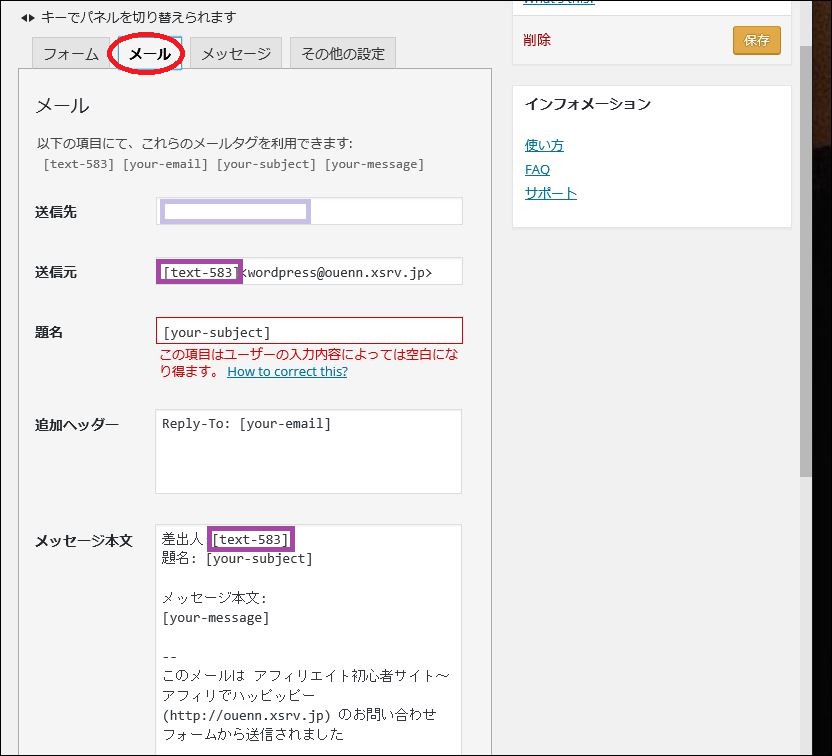Click the (http://ouenn.xsrv.jp) line in message body
Viewport: 832px width, 756px height.
coord(299,715)
